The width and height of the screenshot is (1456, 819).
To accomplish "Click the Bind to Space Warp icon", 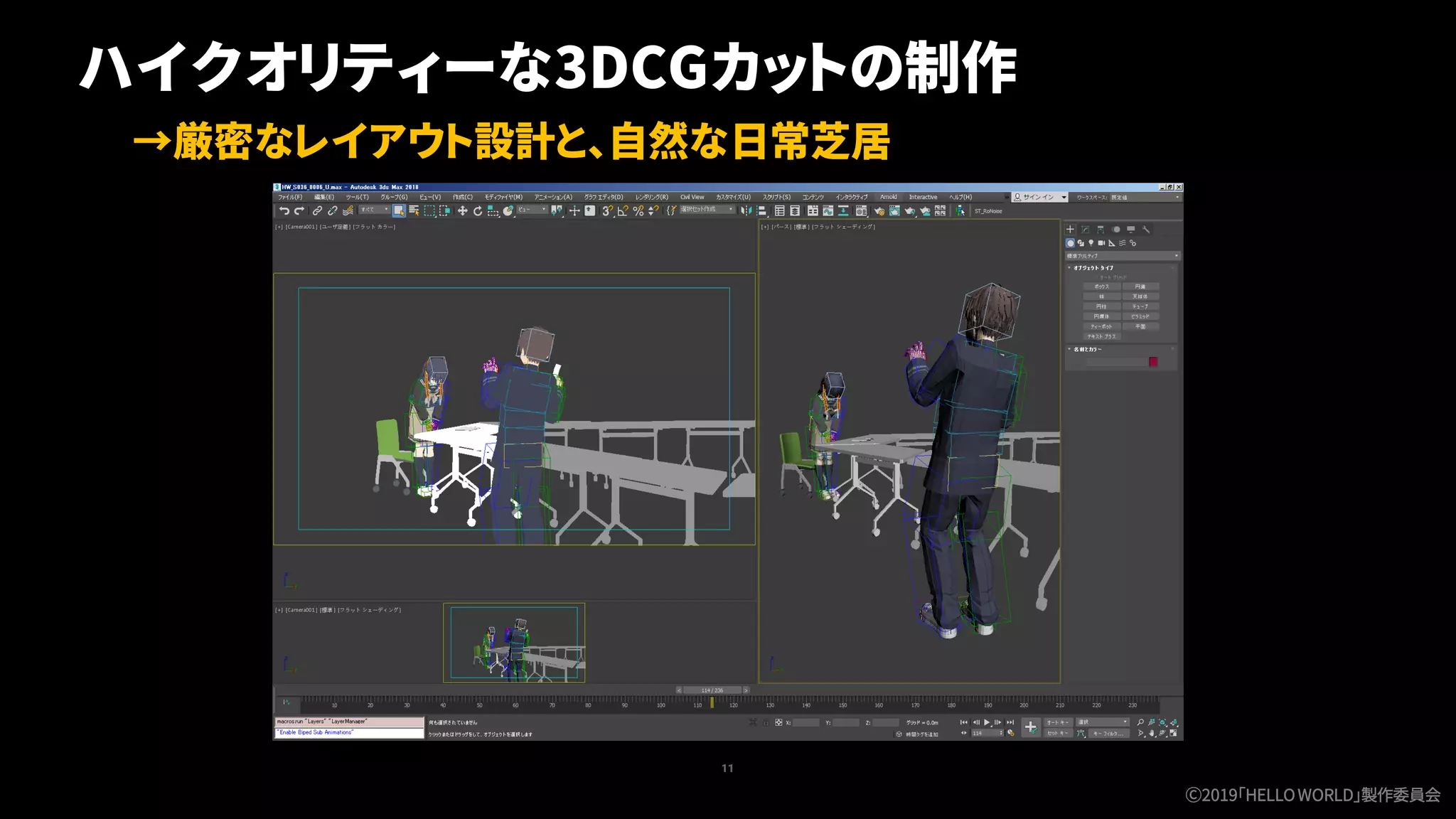I will (348, 210).
